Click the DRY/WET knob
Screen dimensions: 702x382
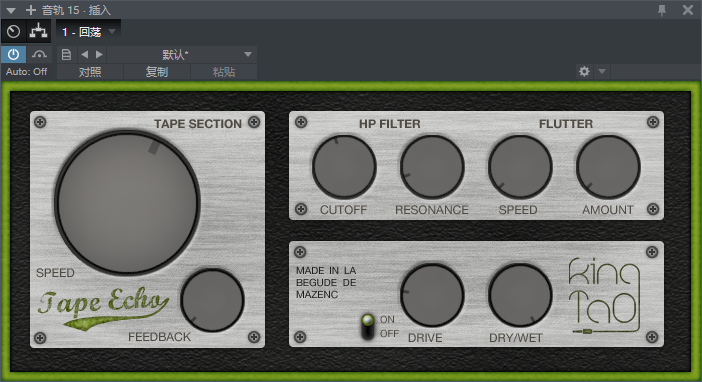[520, 296]
